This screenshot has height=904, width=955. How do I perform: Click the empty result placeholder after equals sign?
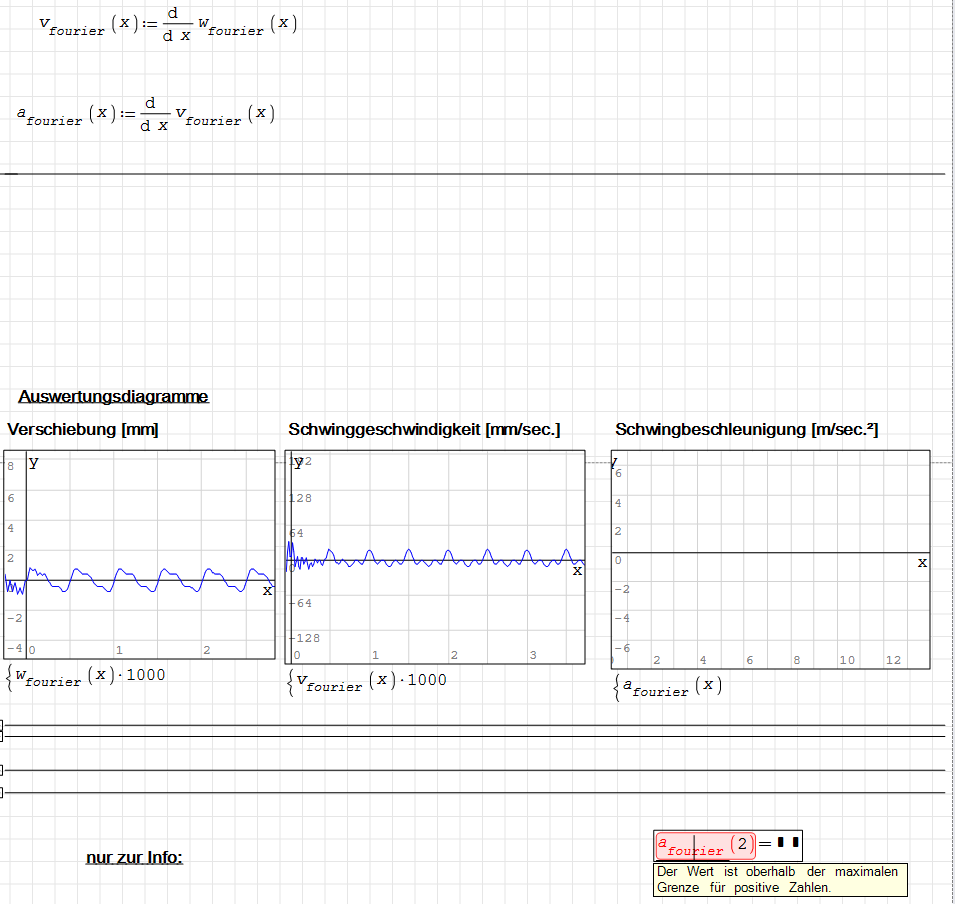coord(788,843)
